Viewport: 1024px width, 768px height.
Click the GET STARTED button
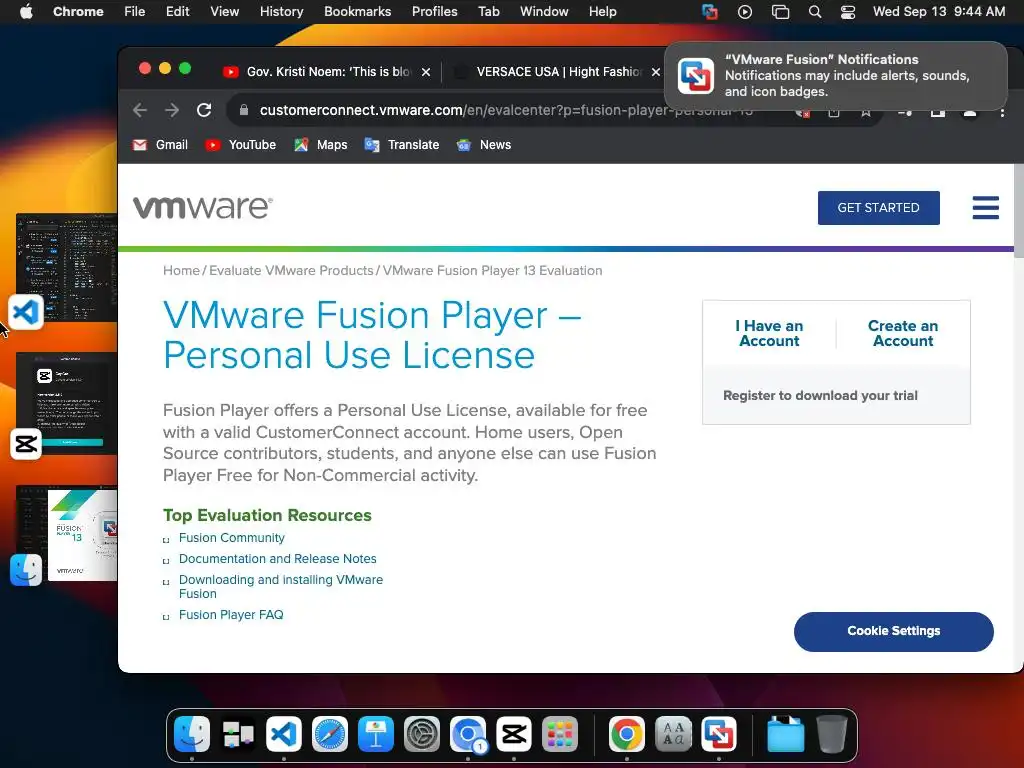pos(878,208)
